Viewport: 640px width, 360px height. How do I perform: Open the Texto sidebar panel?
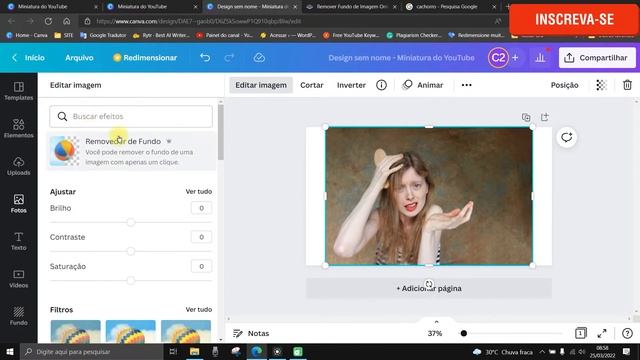click(x=18, y=241)
